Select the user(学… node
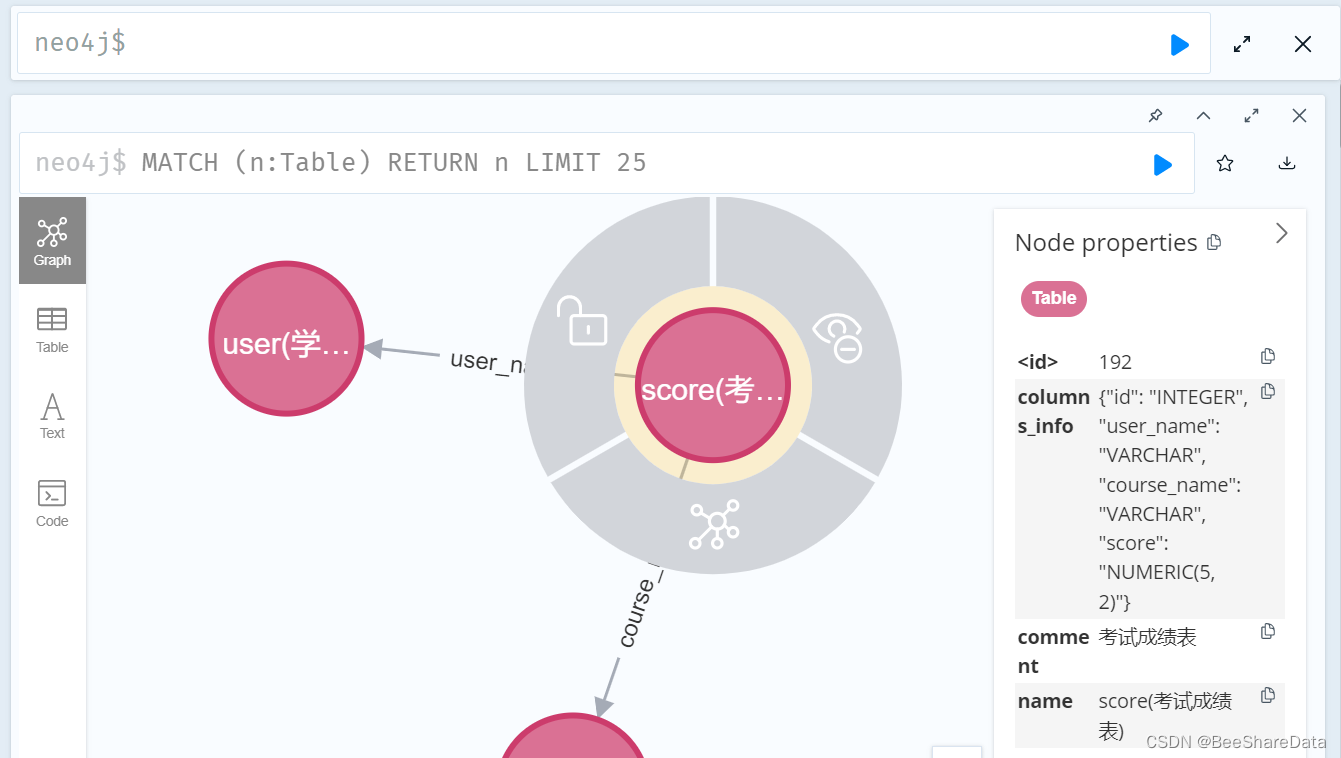 click(x=286, y=339)
